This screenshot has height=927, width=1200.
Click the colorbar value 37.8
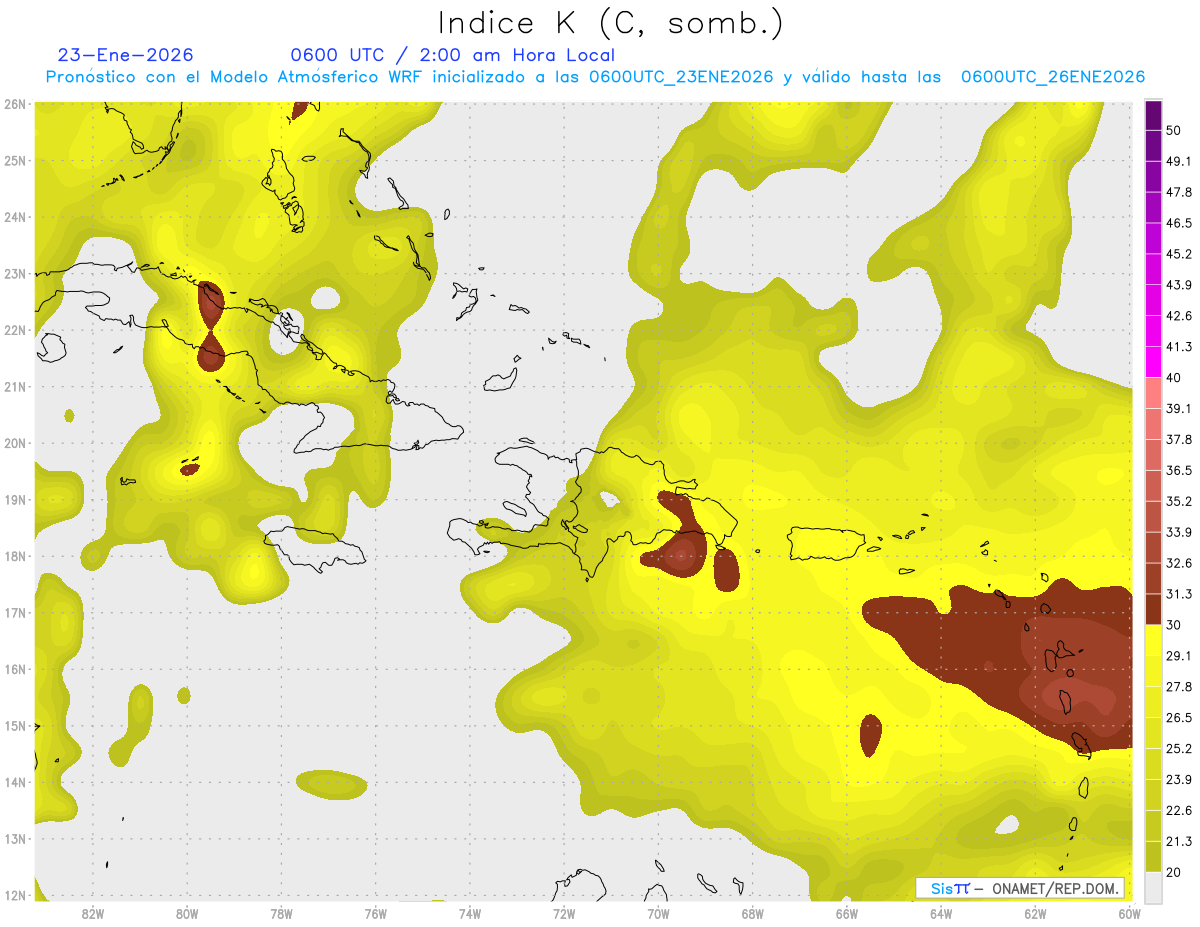[1179, 439]
